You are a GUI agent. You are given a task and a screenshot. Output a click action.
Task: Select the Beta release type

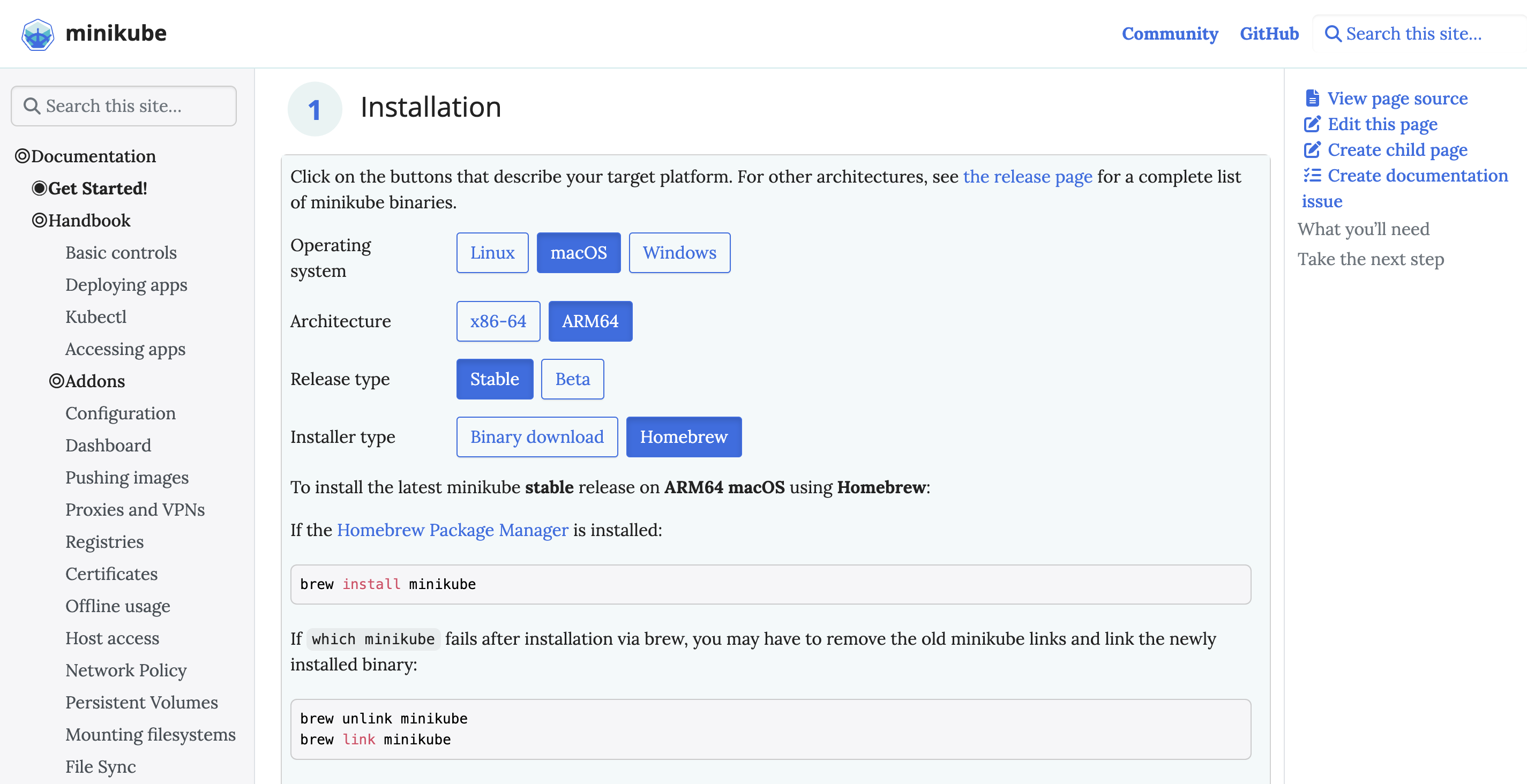pos(572,379)
